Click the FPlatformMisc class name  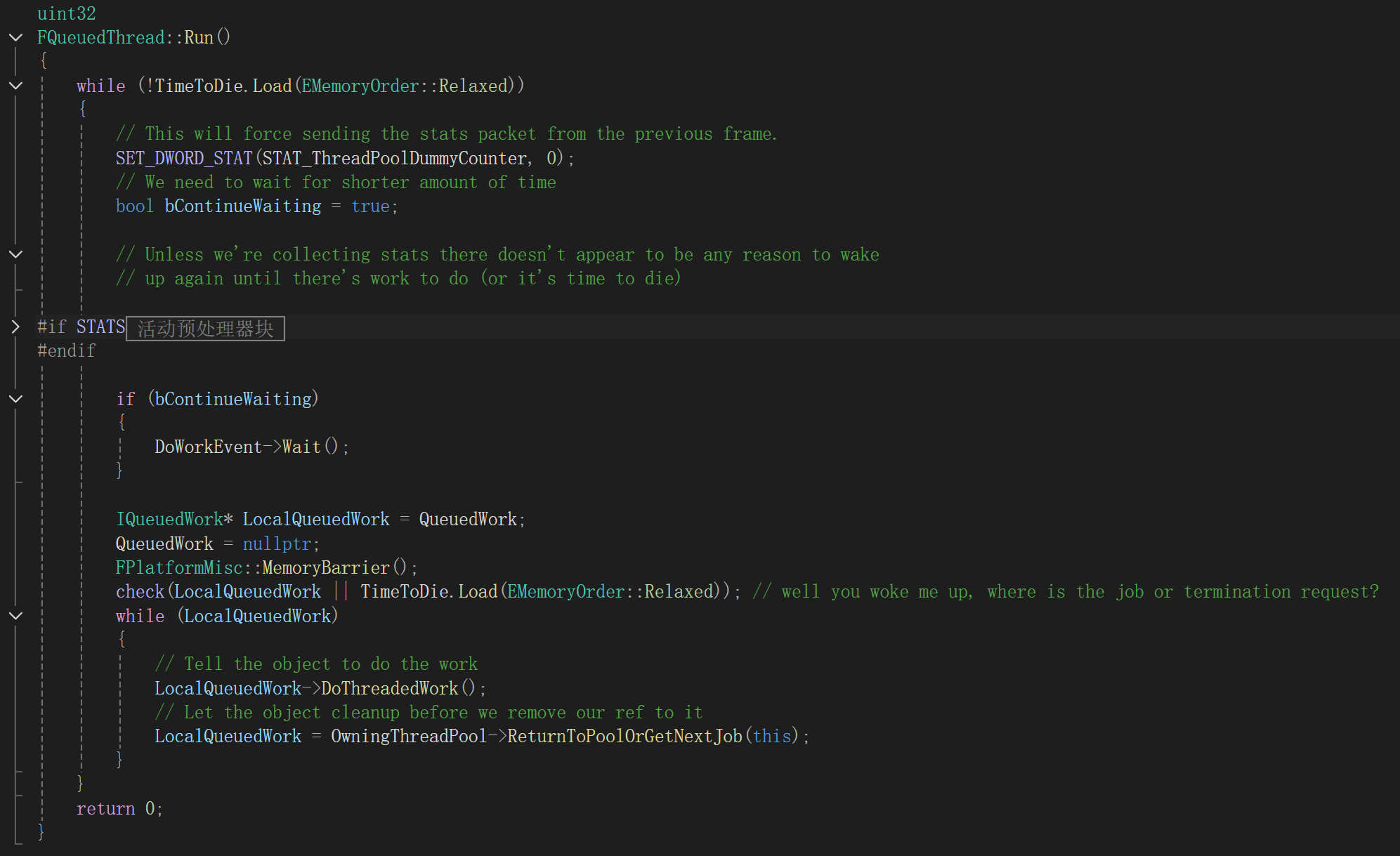179,567
